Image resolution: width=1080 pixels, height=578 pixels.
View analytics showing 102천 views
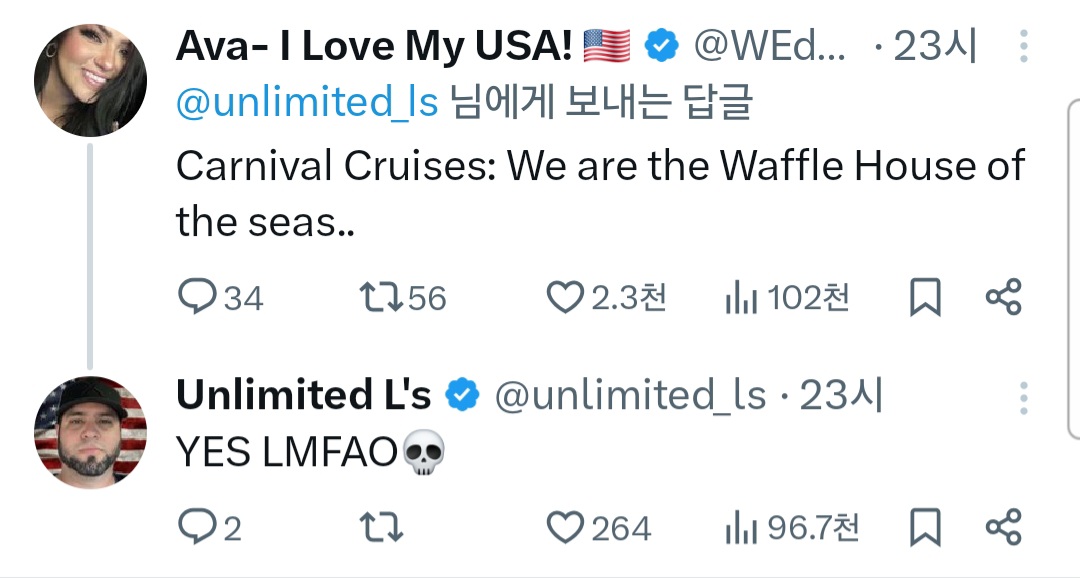738,298
